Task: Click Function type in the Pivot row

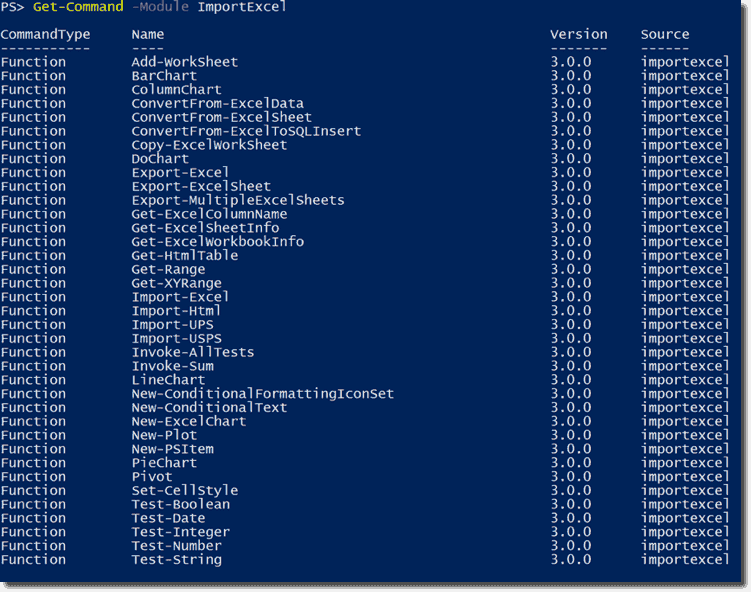Action: pos(33,477)
